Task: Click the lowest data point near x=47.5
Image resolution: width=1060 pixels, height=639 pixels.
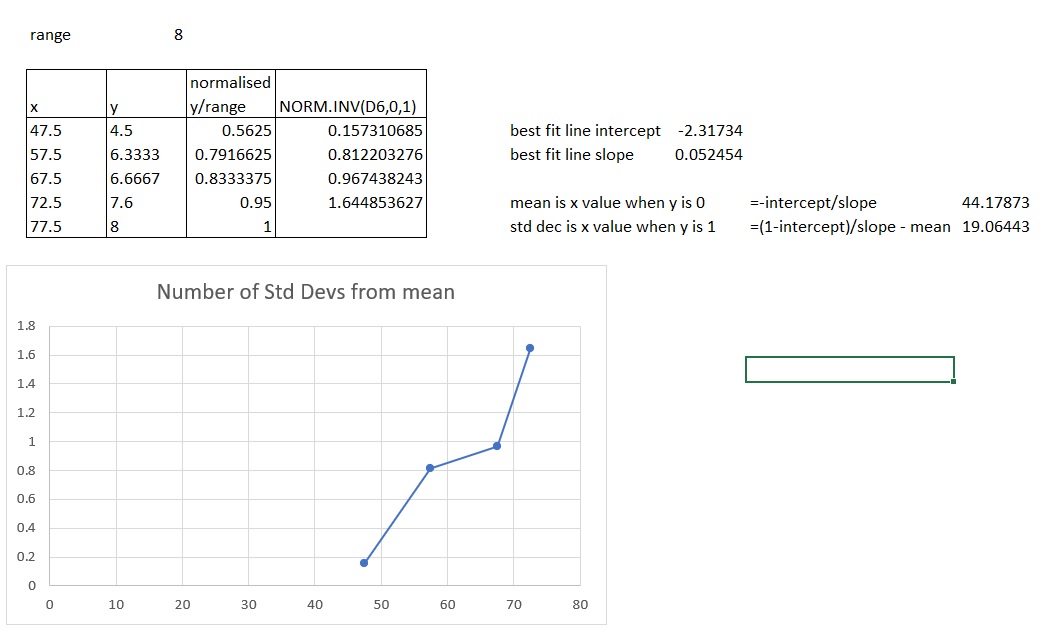Action: 363,563
